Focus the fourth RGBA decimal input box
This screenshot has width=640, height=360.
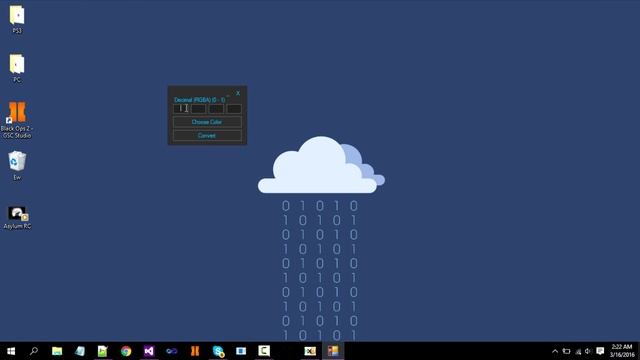coord(234,109)
